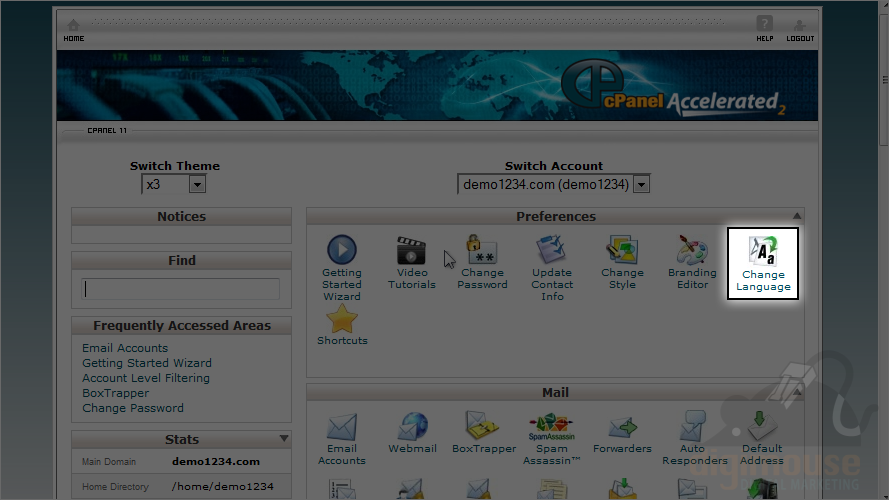Open the Forwarders icon
The image size is (889, 500).
tap(622, 434)
